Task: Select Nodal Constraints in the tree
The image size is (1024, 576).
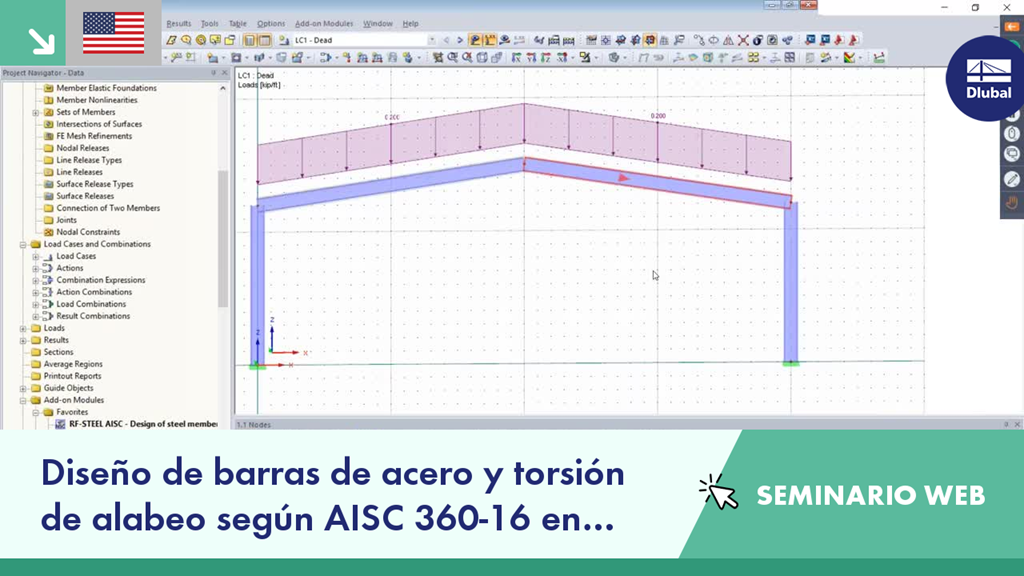Action: tap(88, 232)
